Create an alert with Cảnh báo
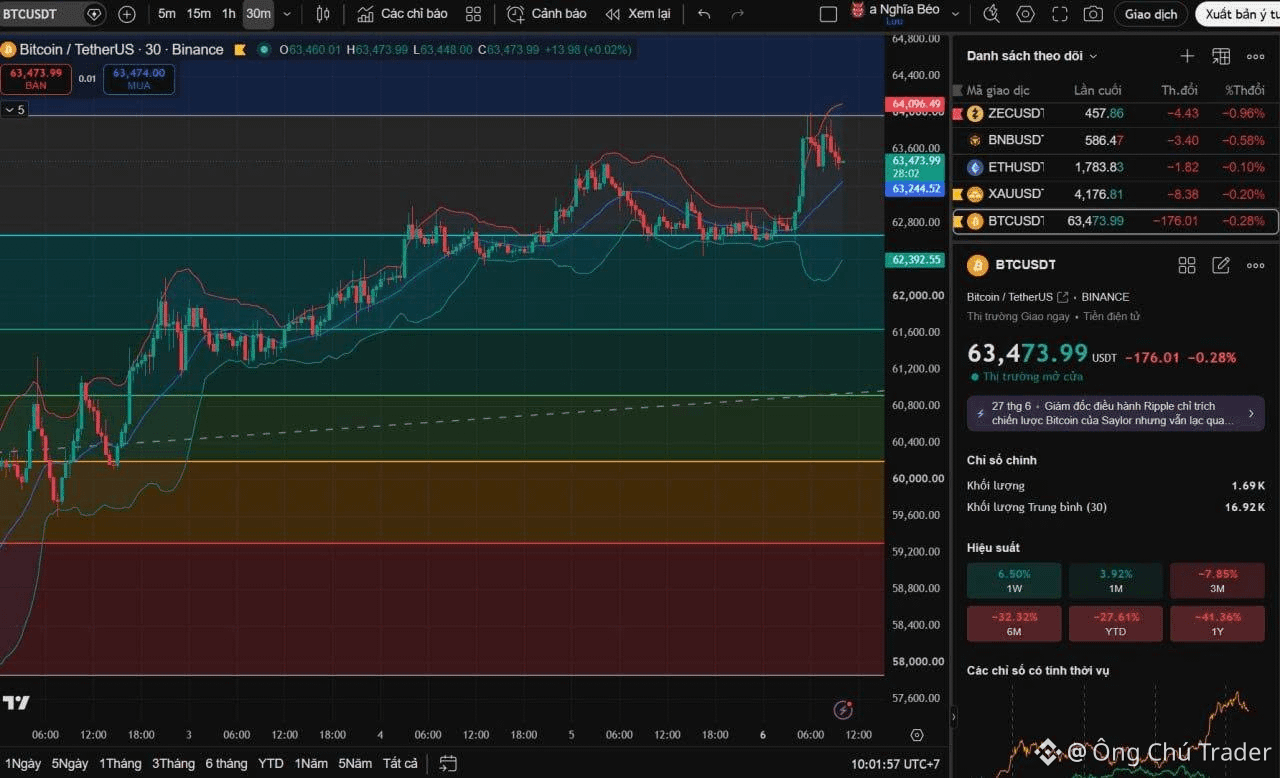The height and width of the screenshot is (778, 1280). coord(546,14)
